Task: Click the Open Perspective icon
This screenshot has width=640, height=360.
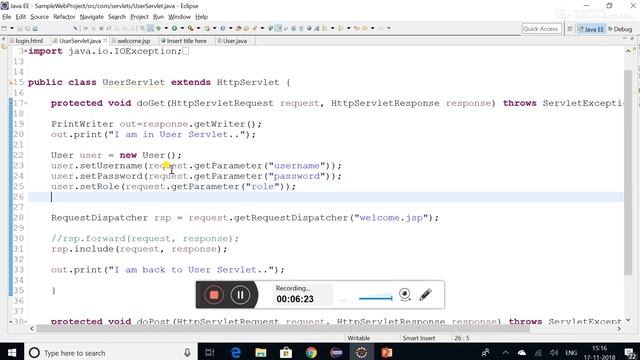Action: pos(570,29)
